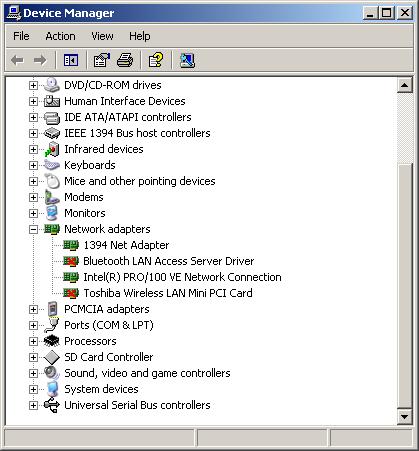Click the Back arrow toolbar icon
Image resolution: width=419 pixels, height=451 pixels.
(x=17, y=60)
